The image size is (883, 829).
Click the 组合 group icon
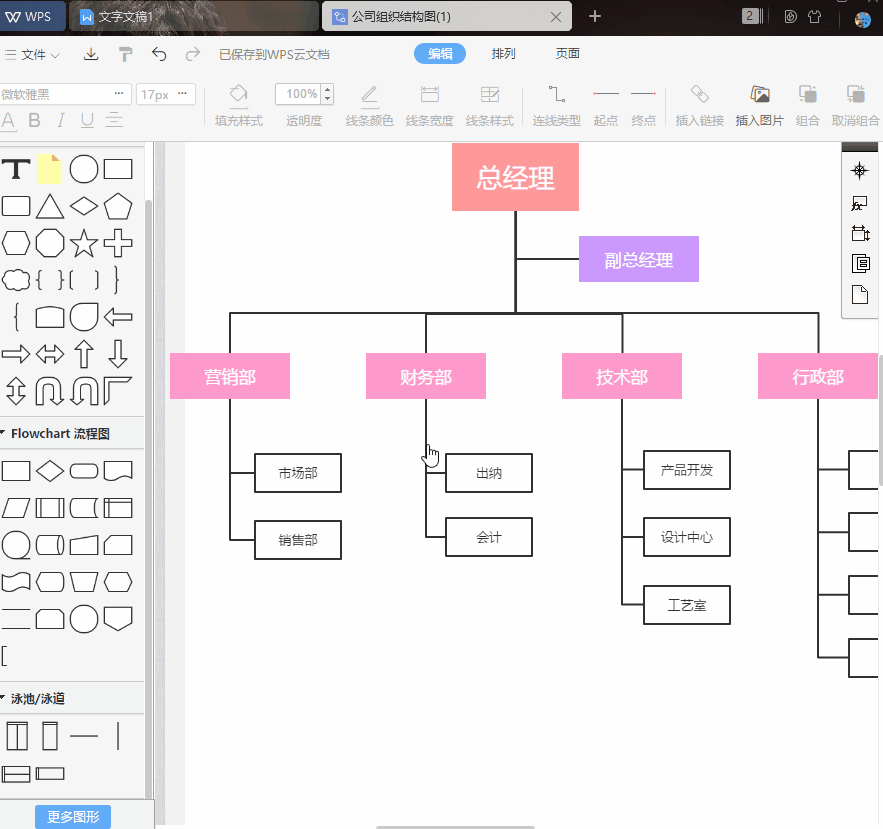[x=808, y=104]
